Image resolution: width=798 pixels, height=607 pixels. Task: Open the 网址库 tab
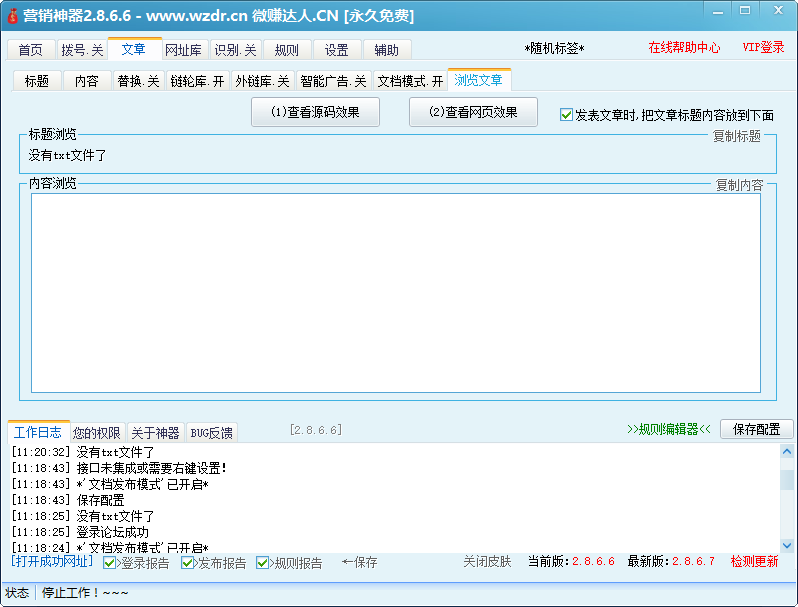pos(184,50)
